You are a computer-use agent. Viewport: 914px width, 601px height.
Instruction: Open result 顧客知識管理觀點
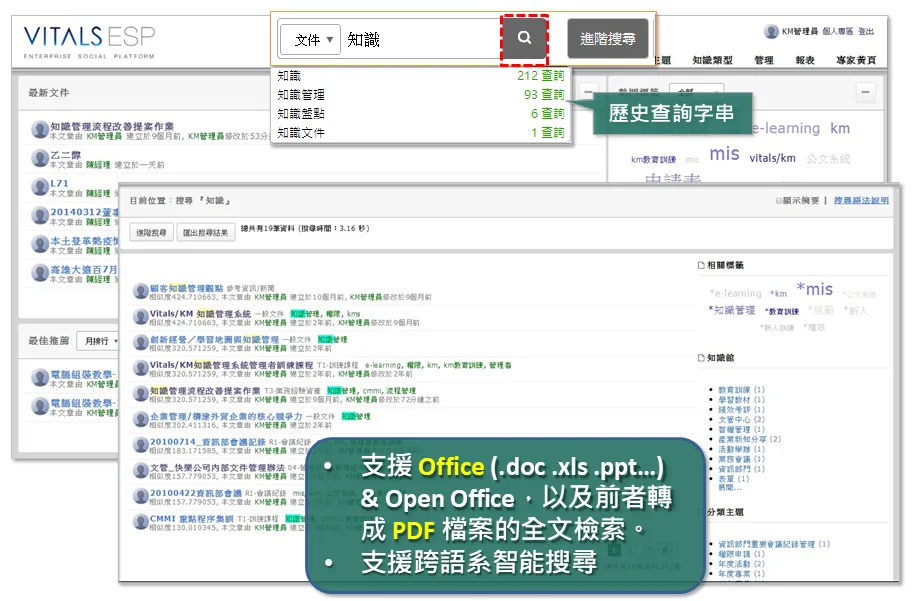[x=187, y=288]
